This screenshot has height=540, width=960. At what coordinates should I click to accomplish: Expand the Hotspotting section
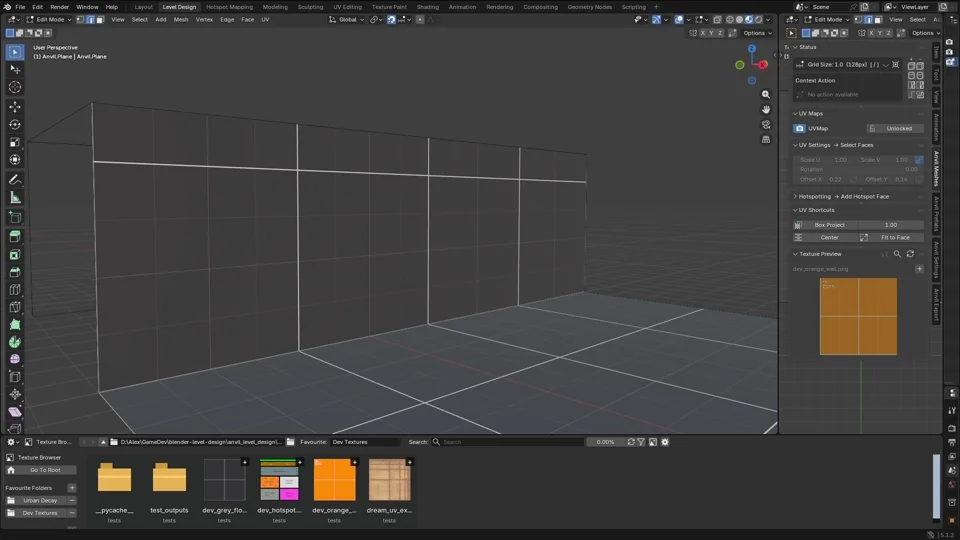(795, 197)
